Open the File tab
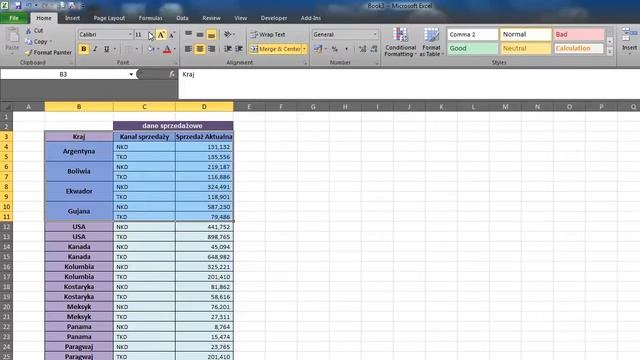The height and width of the screenshot is (360, 640). coord(14,18)
